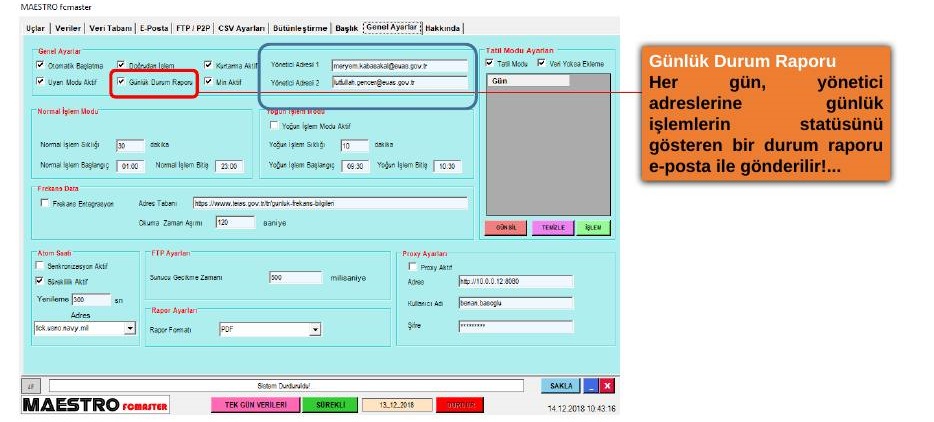Open the Başlık tab
The width and height of the screenshot is (934, 422).
coord(346,28)
